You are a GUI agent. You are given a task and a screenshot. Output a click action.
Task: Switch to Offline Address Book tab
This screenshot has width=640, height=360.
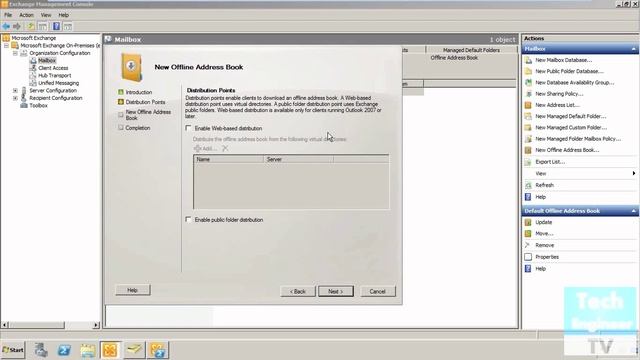pyautogui.click(x=454, y=58)
